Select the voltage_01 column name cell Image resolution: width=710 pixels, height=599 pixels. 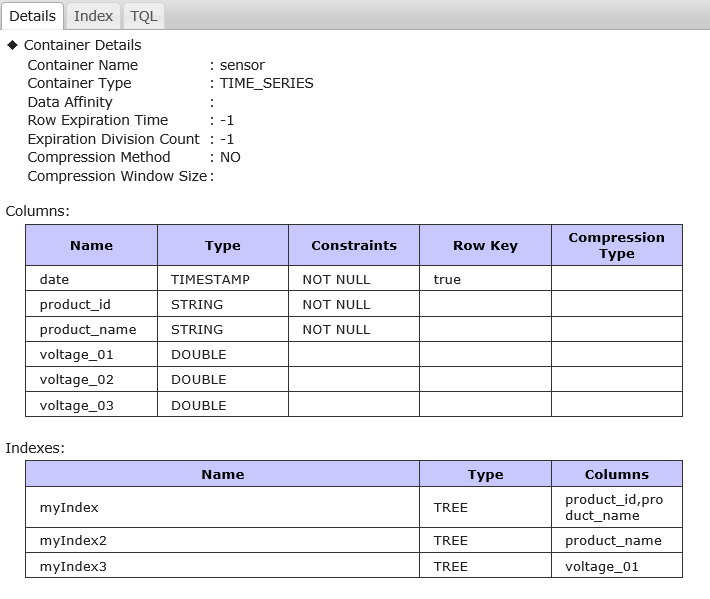75,354
